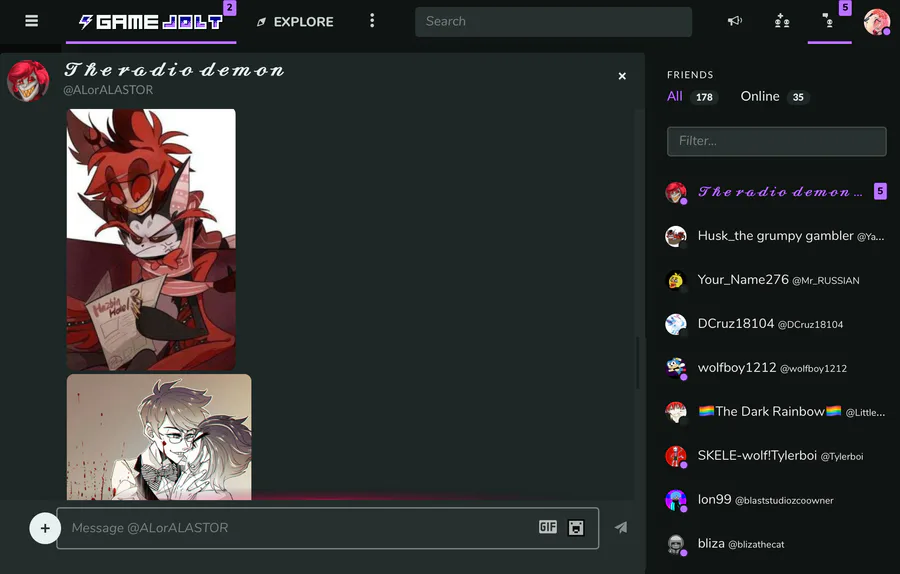Click DCruz18104's avatar
This screenshot has width=900, height=574.
pyautogui.click(x=676, y=324)
